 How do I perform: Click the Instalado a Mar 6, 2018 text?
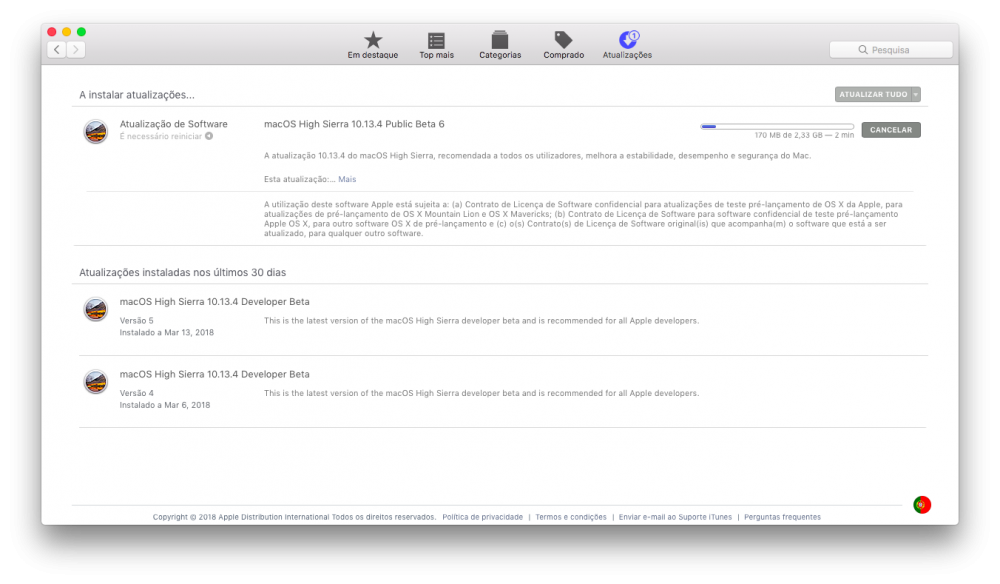(165, 405)
